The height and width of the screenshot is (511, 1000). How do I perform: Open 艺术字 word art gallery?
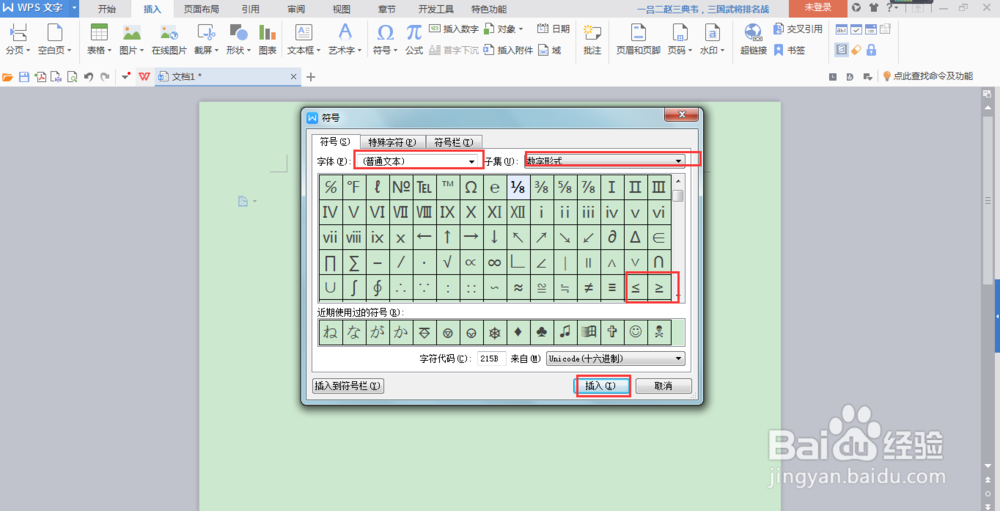pyautogui.click(x=345, y=40)
